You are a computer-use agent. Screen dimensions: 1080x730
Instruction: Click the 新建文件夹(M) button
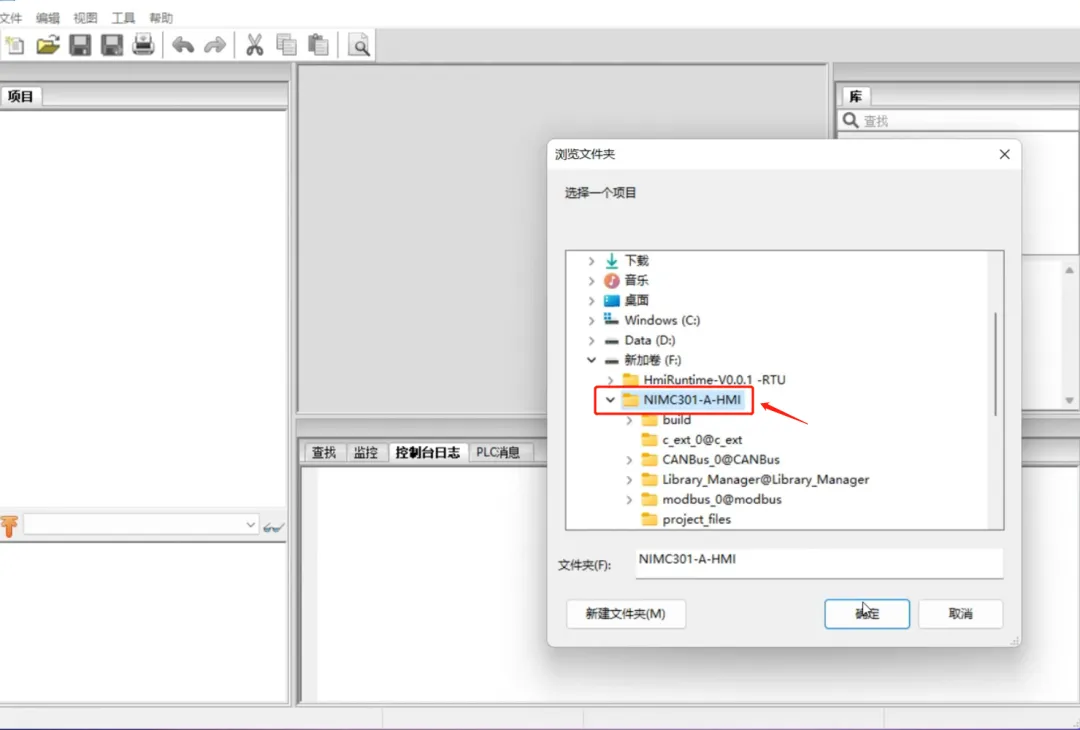click(x=625, y=614)
